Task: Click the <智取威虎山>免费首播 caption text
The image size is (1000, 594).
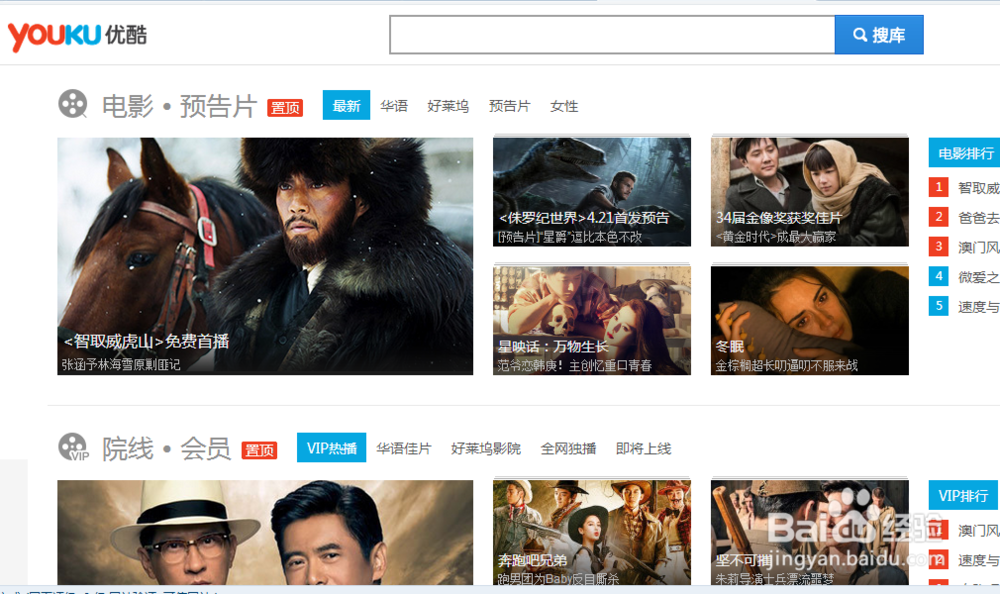Action: point(146,341)
